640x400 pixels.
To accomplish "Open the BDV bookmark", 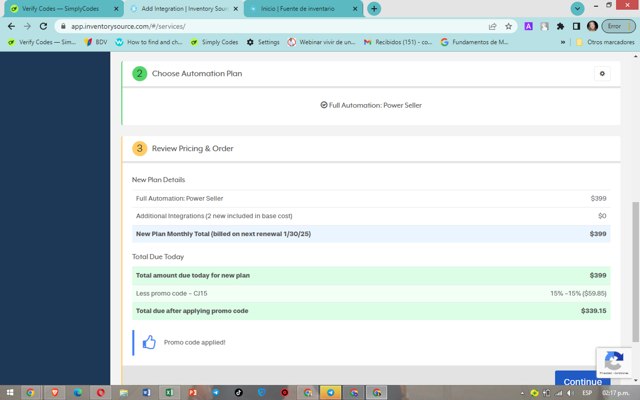I will [x=96, y=42].
